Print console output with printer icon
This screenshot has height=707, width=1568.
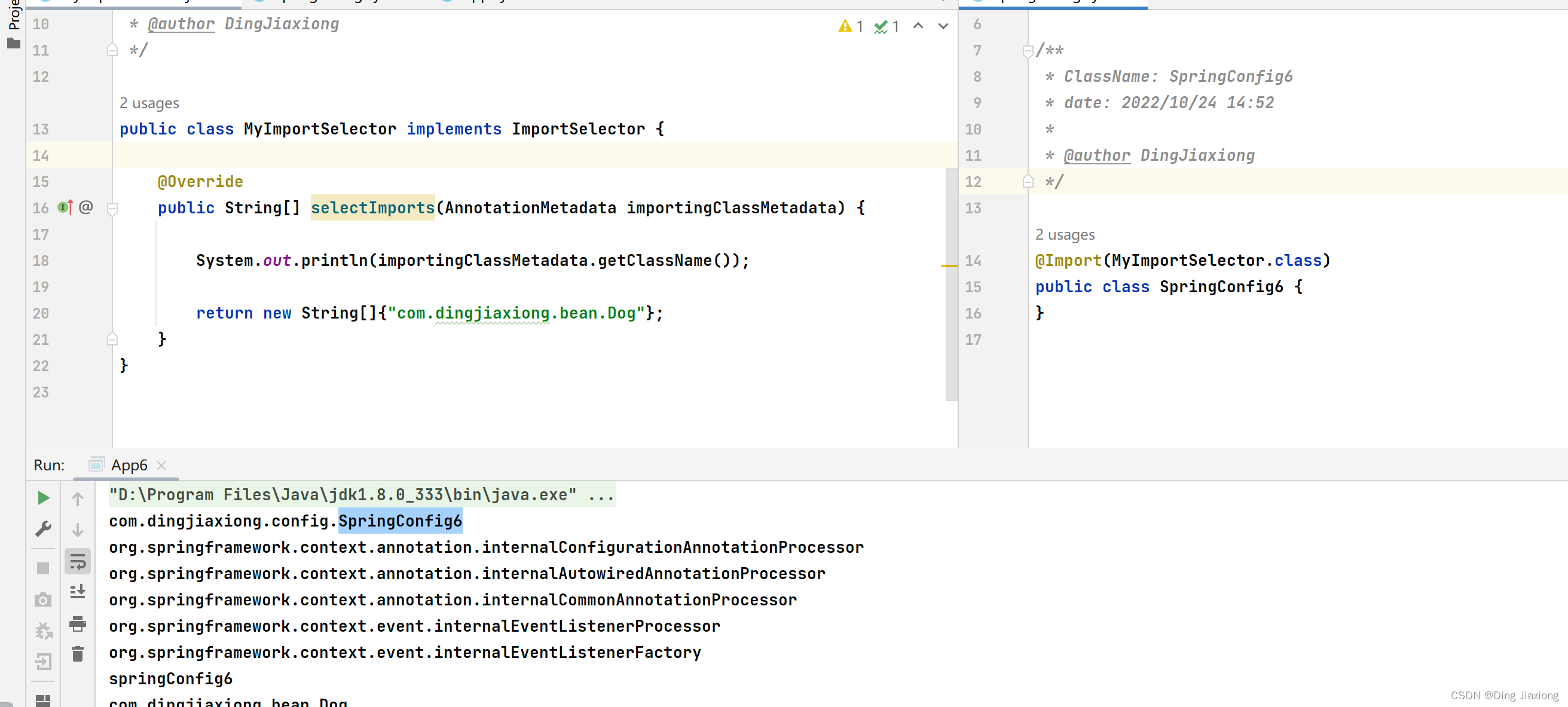point(78,624)
